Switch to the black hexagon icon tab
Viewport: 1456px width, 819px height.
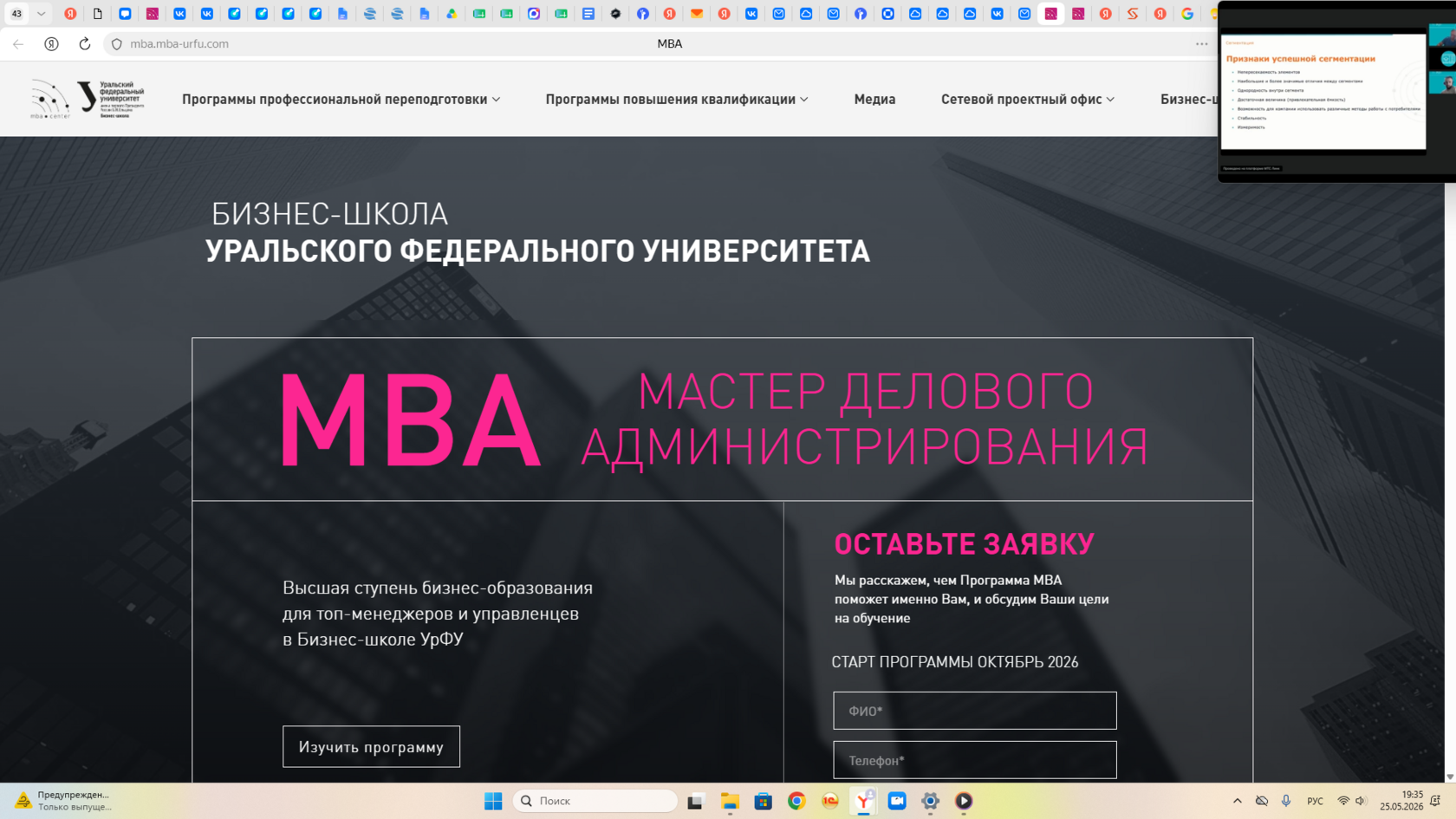pos(615,14)
